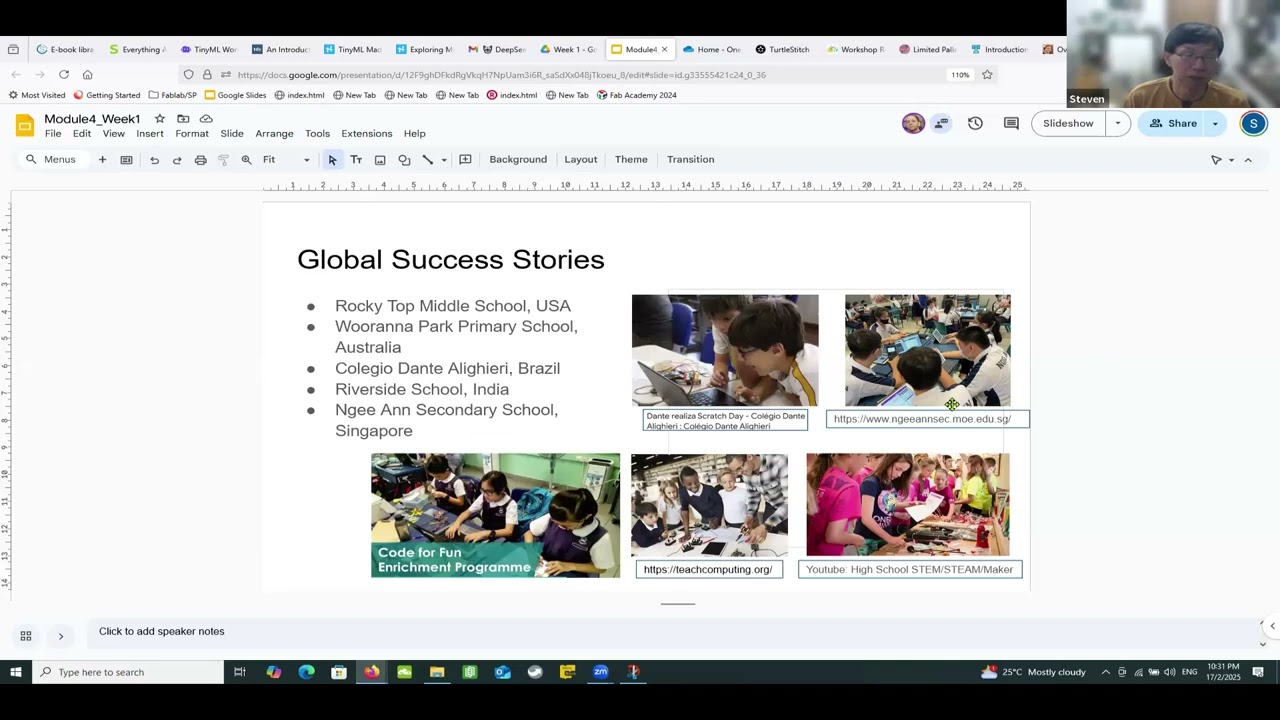Viewport: 1280px width, 720px height.
Task: Click the collaborator avatar photo
Action: (913, 123)
